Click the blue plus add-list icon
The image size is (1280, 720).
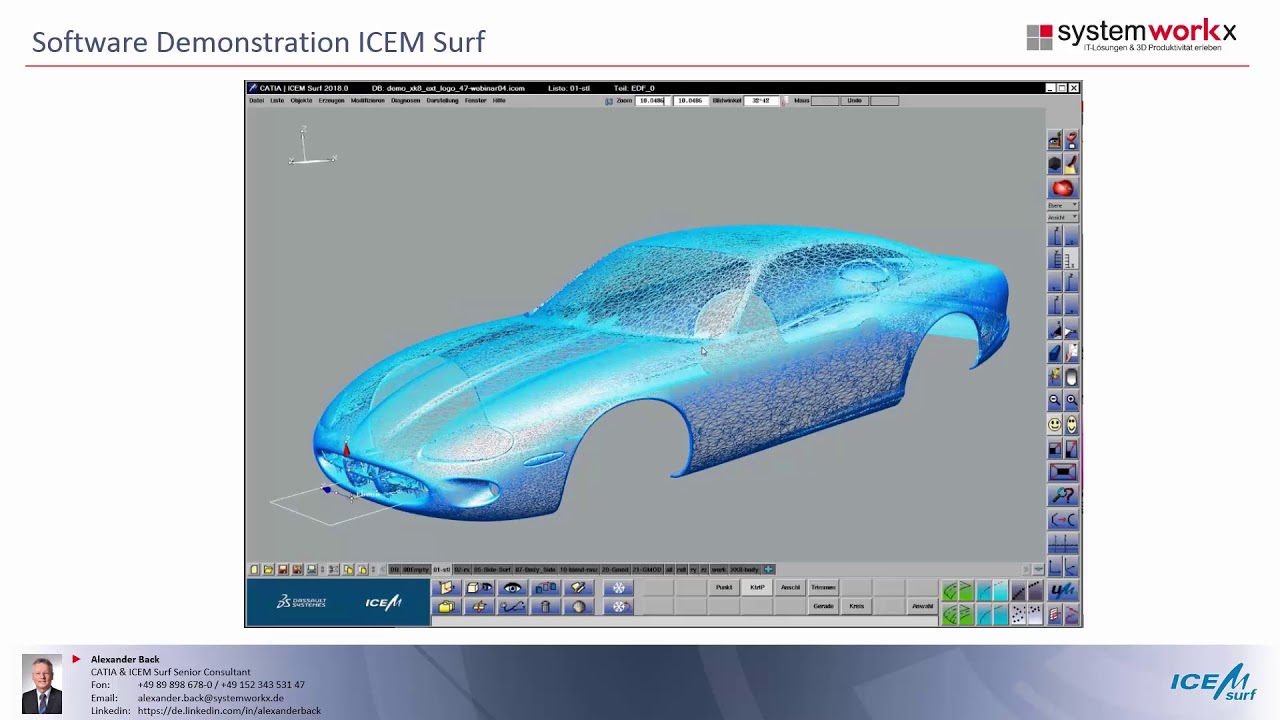click(768, 570)
